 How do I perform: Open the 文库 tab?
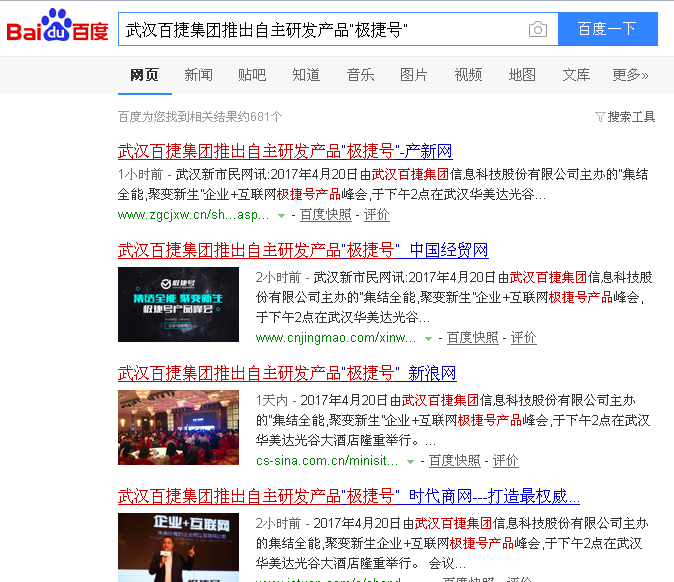[x=576, y=75]
